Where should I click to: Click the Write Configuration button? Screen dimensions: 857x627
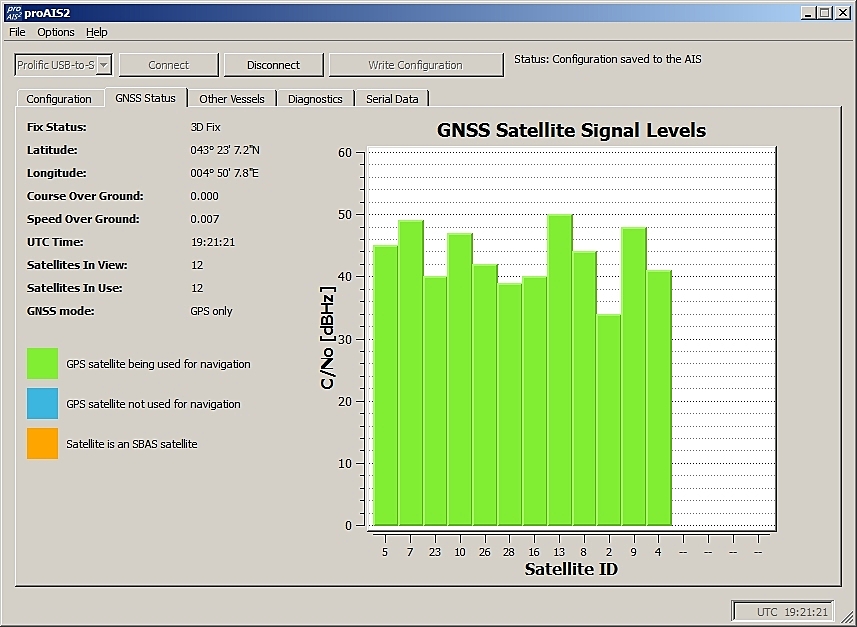click(x=415, y=65)
